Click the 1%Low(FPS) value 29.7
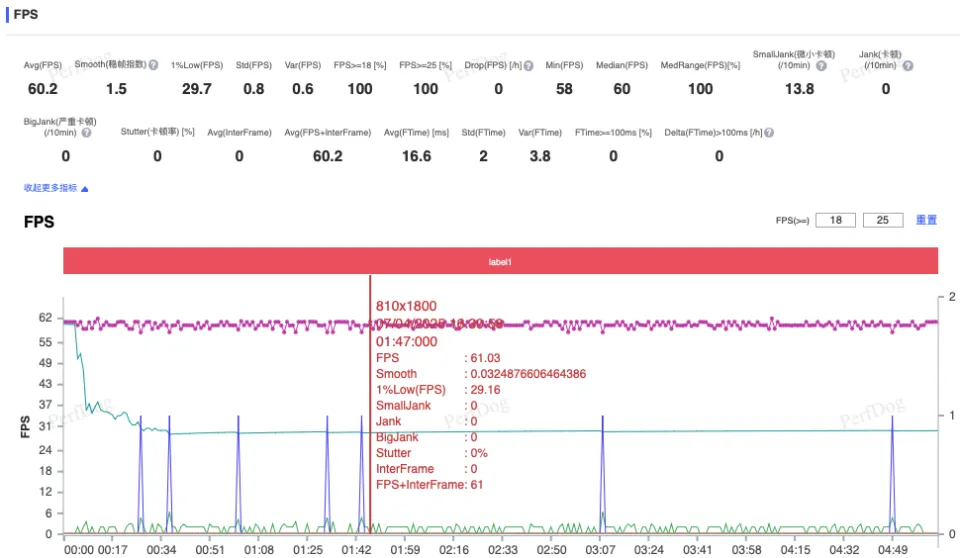The height and width of the screenshot is (558, 960). [196, 89]
